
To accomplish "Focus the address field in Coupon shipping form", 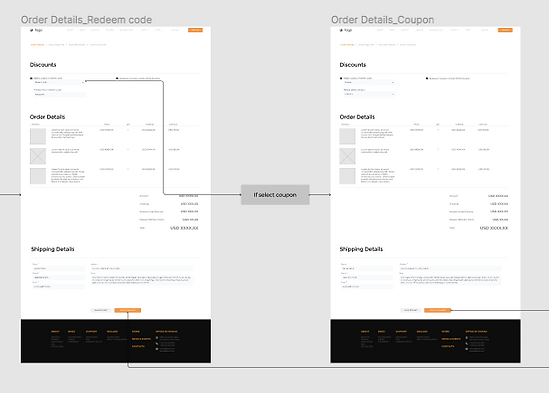I will (x=451, y=269).
